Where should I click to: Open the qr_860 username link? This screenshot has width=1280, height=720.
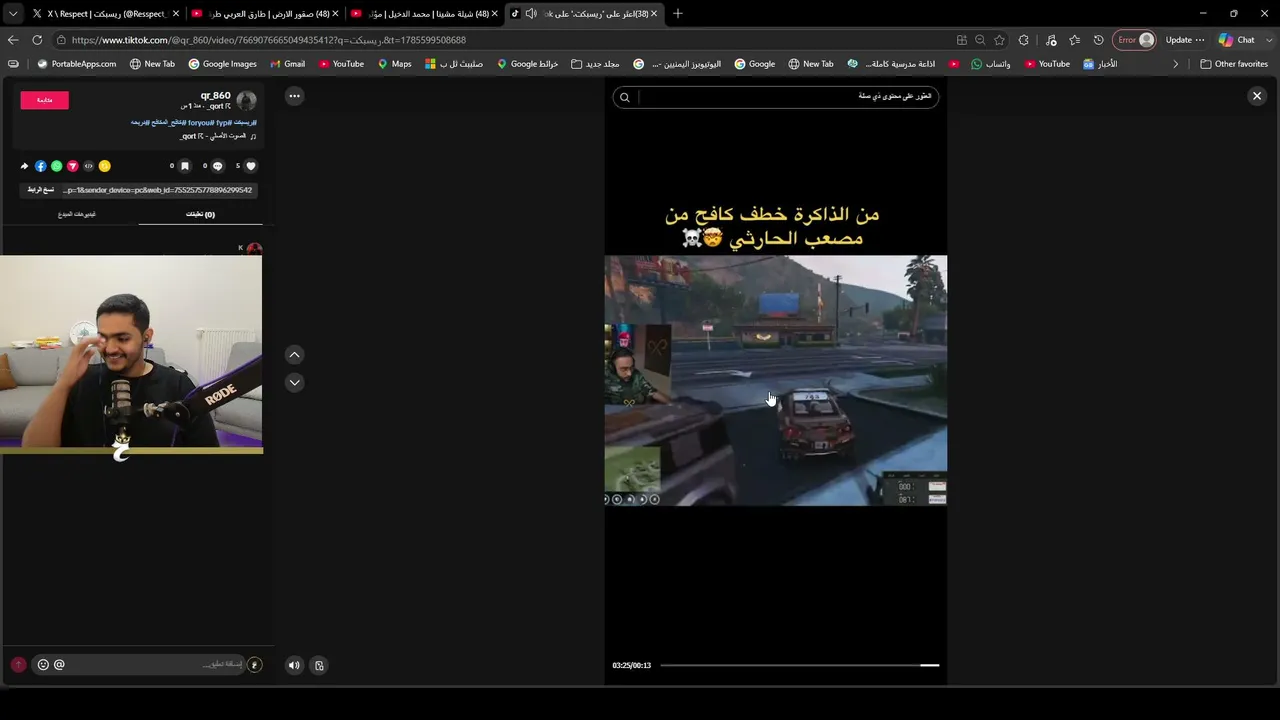click(x=215, y=96)
